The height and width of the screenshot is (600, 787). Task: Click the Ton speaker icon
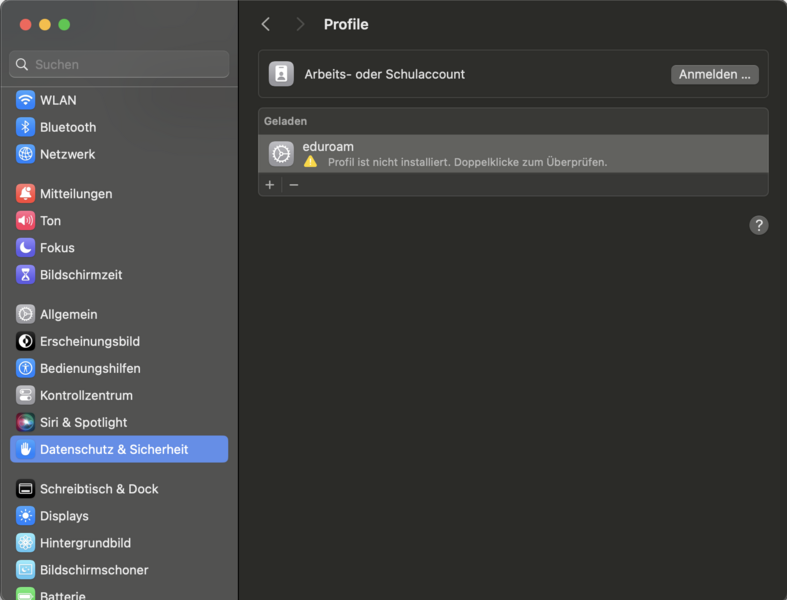click(25, 221)
